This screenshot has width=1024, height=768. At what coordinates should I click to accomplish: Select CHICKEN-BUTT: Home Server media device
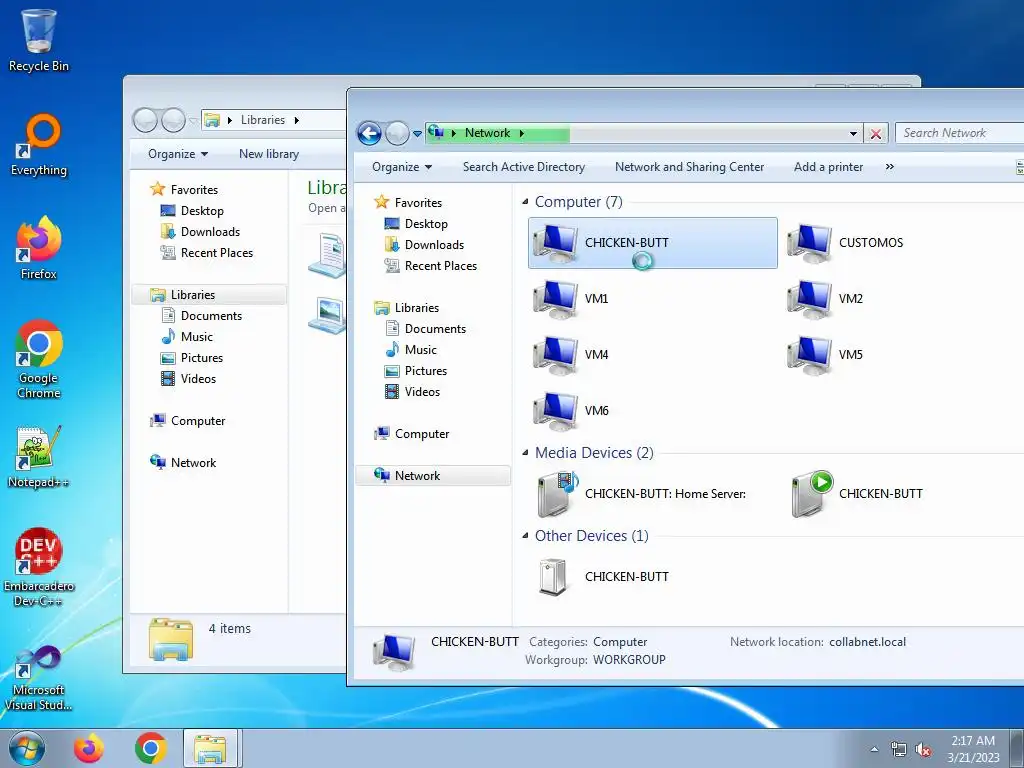[x=640, y=494]
